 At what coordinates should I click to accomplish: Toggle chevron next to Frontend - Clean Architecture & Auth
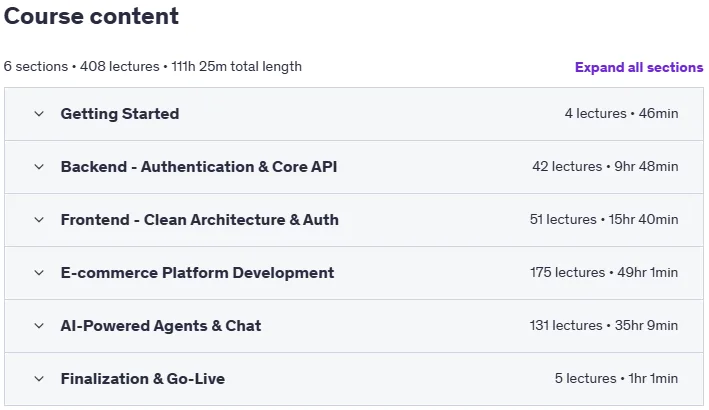[39, 220]
